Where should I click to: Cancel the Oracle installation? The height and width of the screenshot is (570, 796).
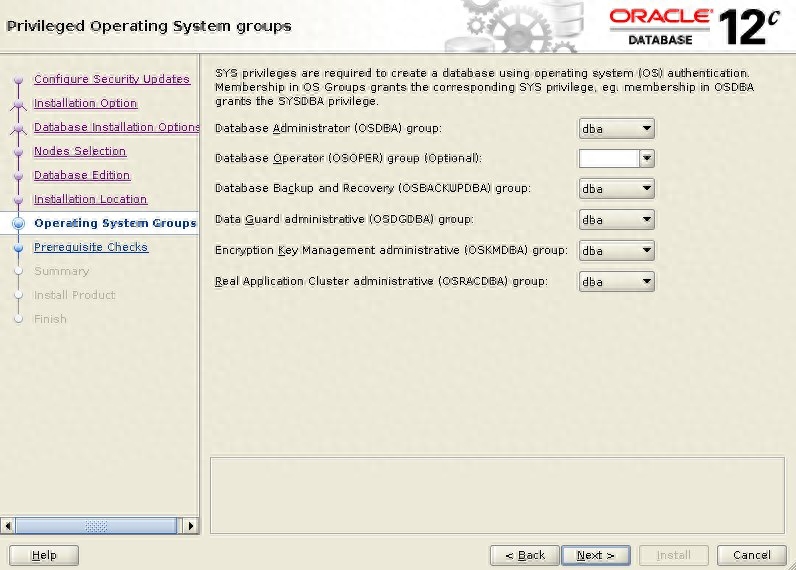tap(751, 555)
